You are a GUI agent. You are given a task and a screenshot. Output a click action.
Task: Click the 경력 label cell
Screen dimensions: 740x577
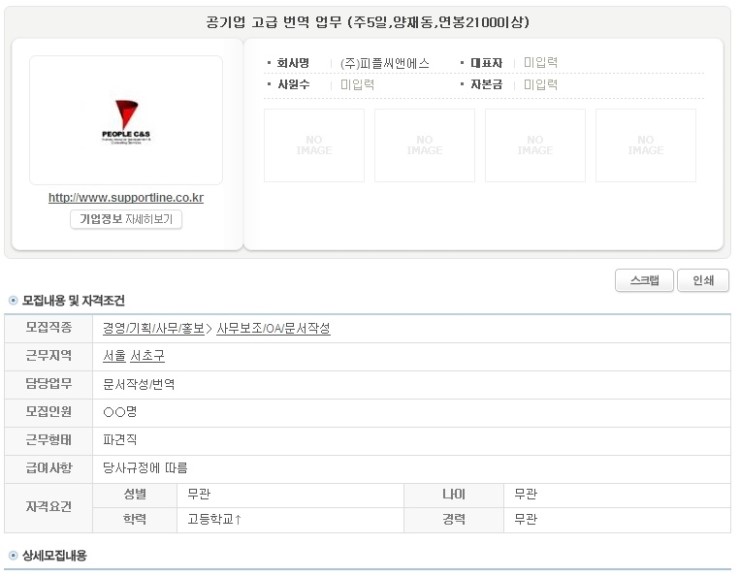click(454, 520)
